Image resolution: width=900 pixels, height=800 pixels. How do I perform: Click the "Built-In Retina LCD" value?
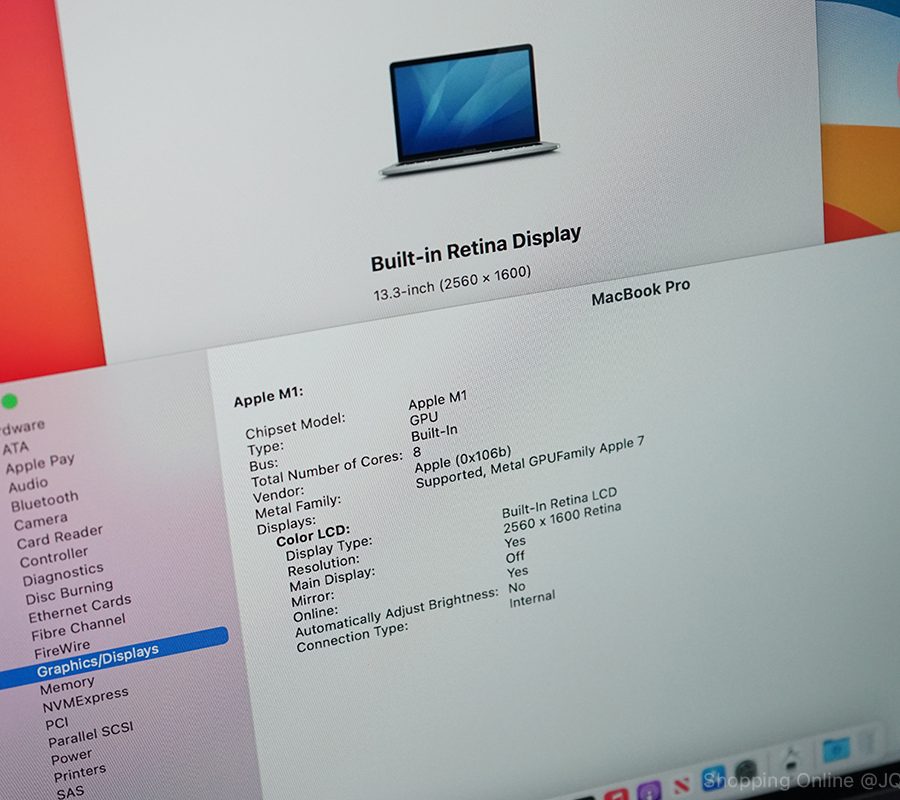coord(559,503)
